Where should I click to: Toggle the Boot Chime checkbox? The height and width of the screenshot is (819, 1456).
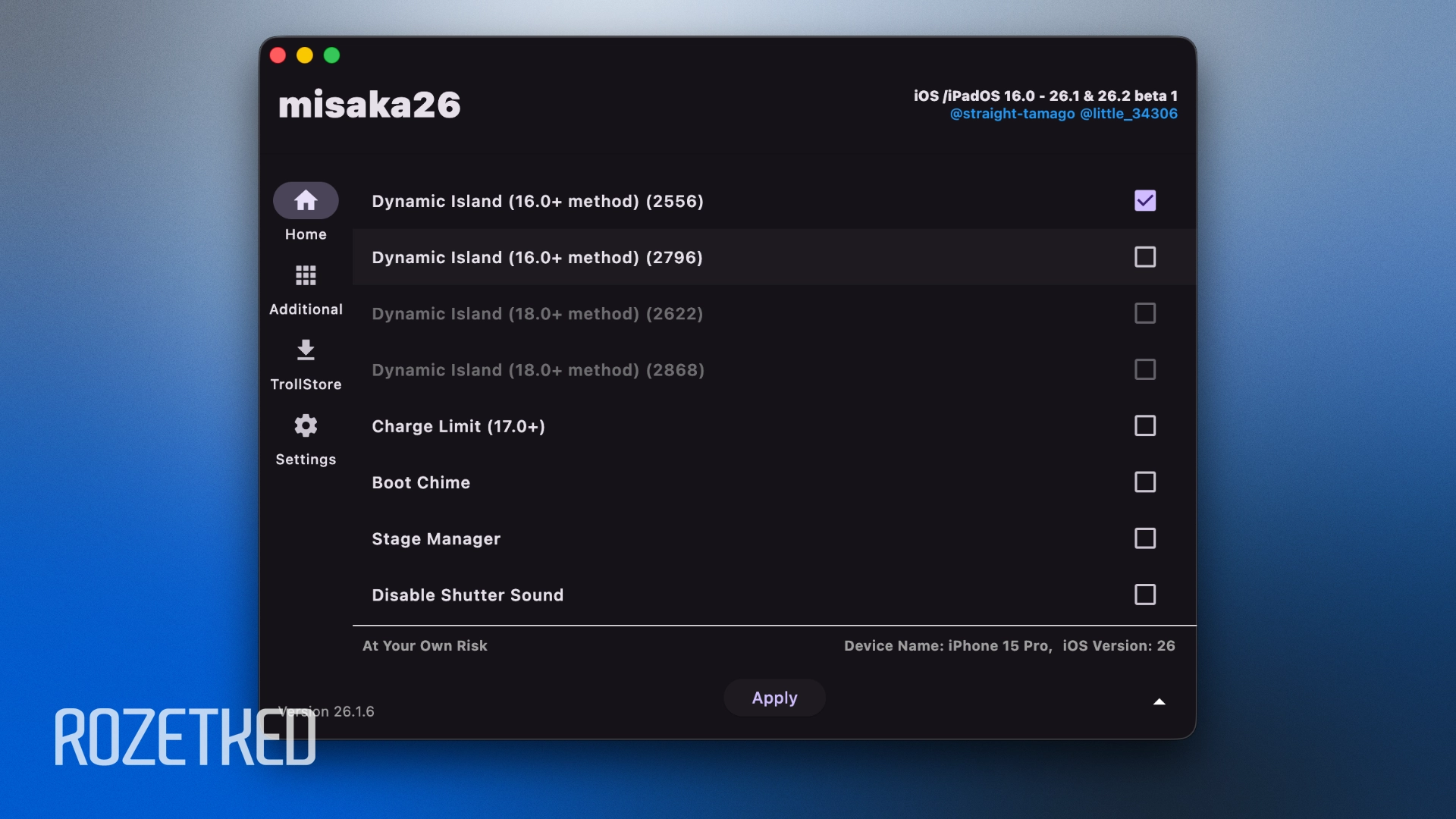click(x=1144, y=482)
